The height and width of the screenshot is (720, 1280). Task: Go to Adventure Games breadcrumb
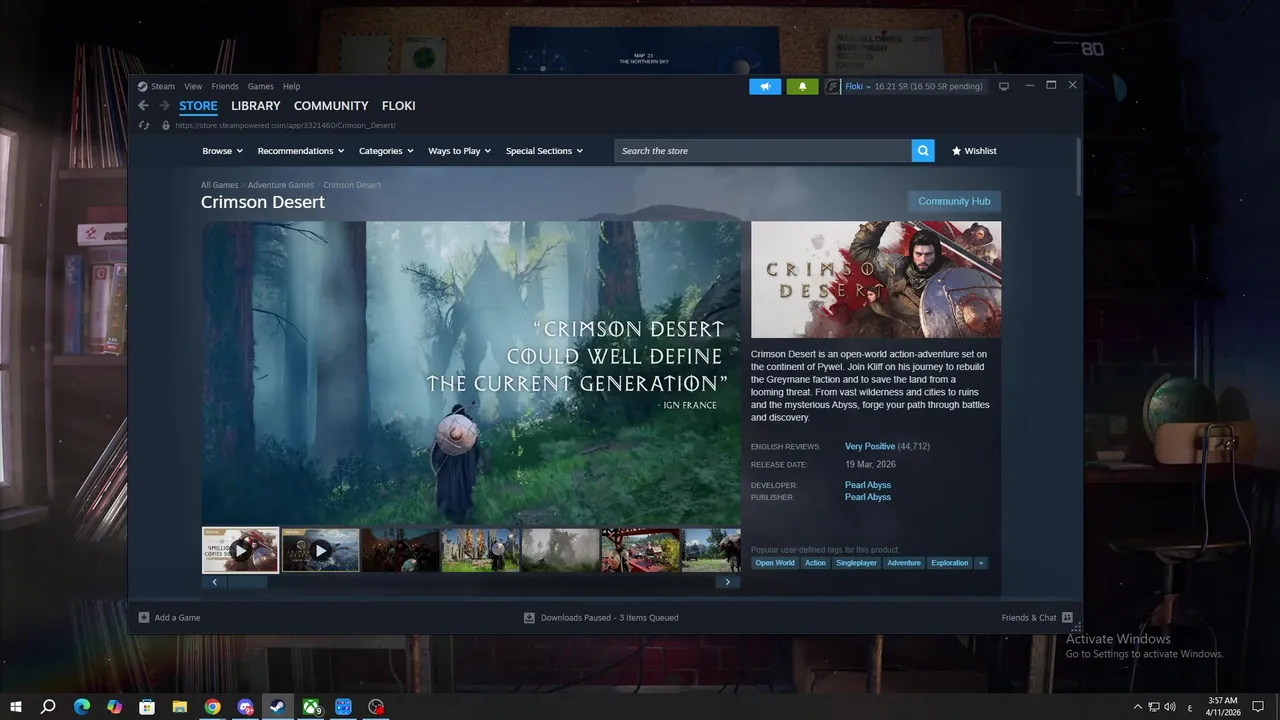tap(281, 185)
